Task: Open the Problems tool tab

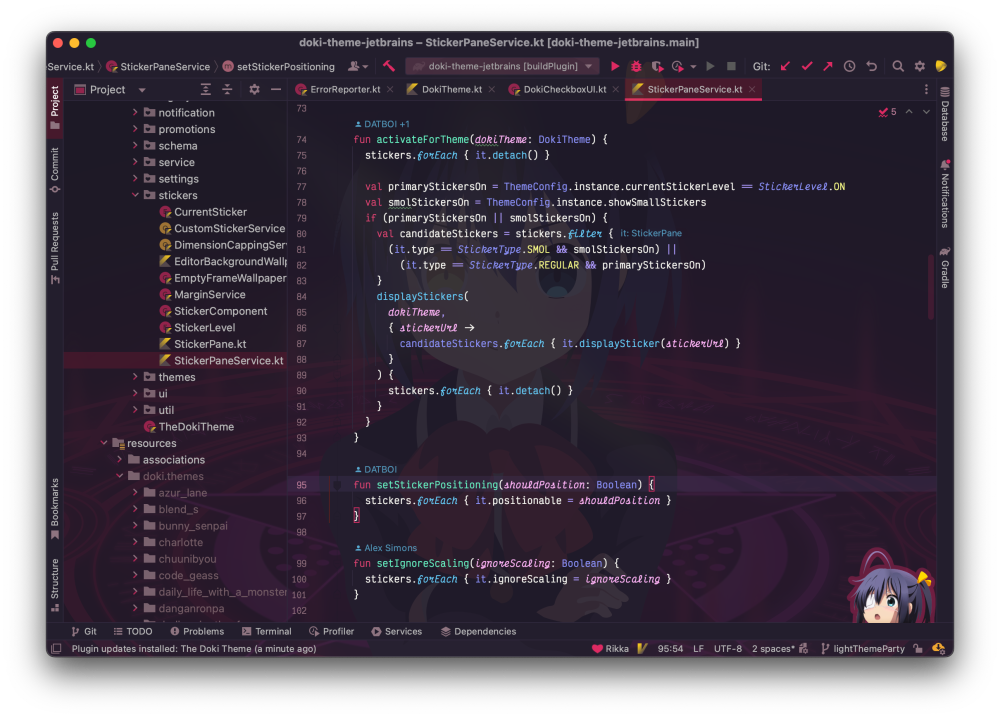Action: coord(197,631)
